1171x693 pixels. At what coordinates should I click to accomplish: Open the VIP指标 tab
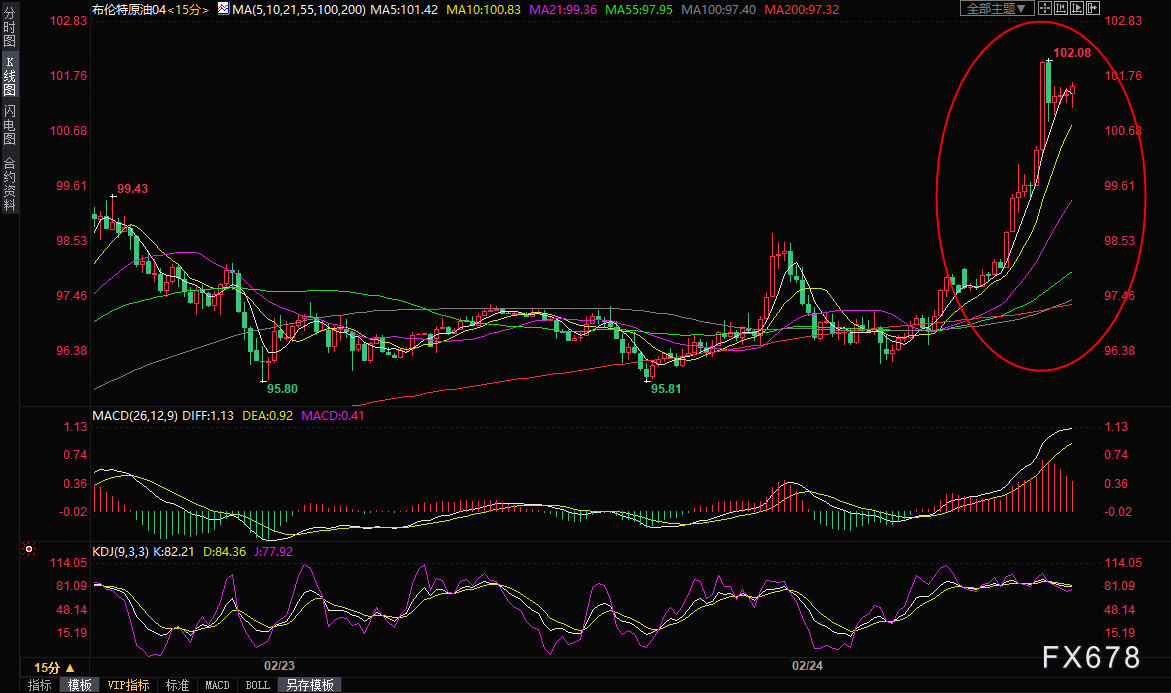(128, 685)
